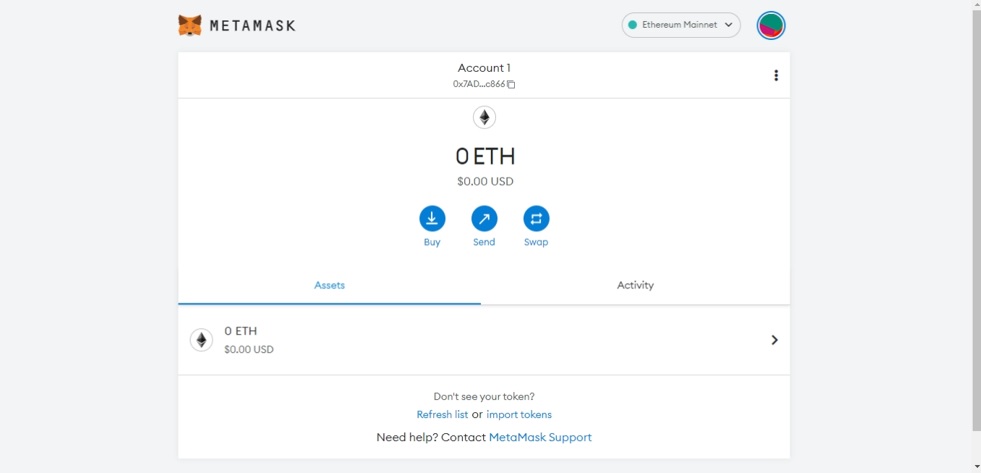Open the account avatar menu

(771, 26)
